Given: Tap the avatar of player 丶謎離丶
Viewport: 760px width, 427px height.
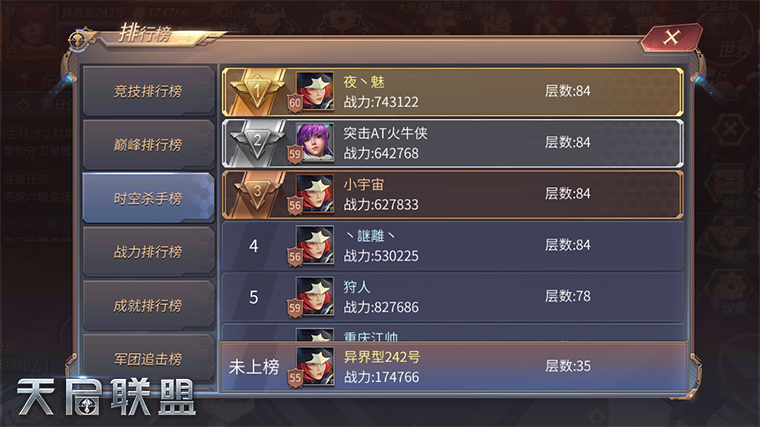Looking at the screenshot, I should pos(315,245).
